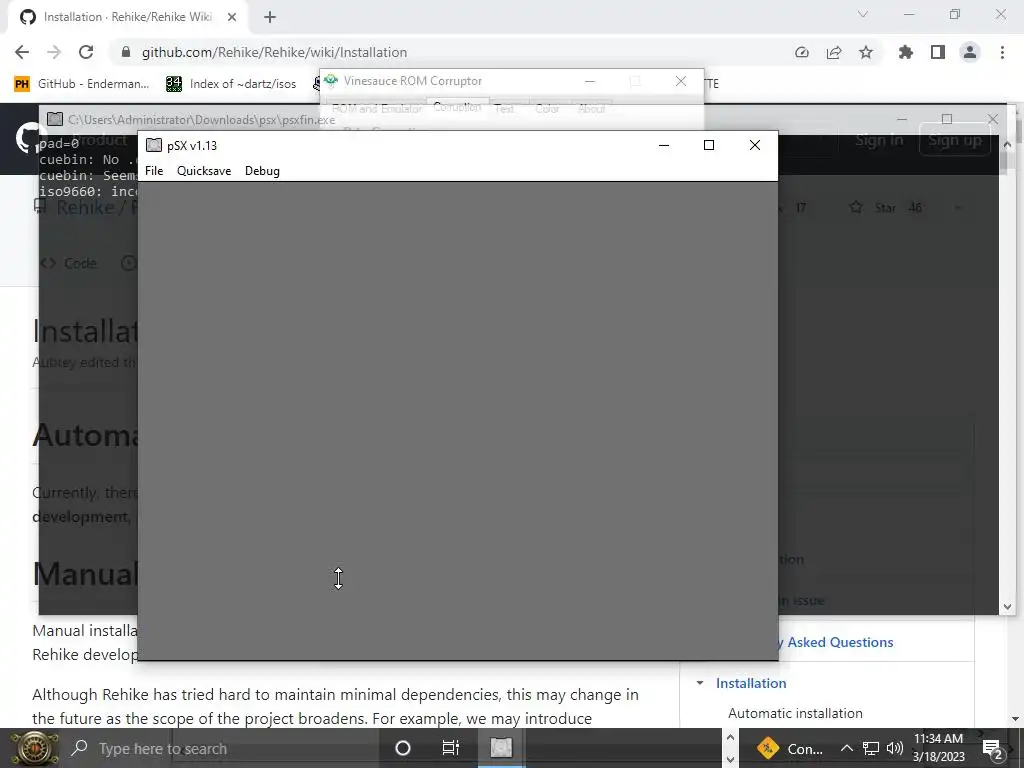Click the Vinesauce ROM Corruptor title icon
Viewport: 1024px width, 768px height.
click(x=331, y=80)
